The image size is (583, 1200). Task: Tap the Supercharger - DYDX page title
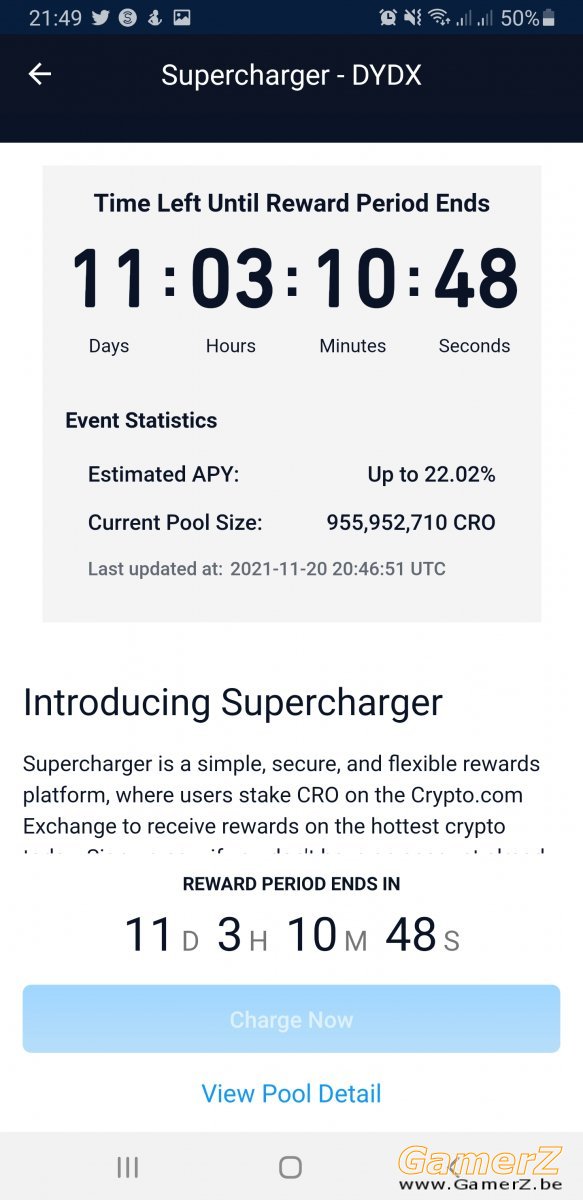[x=291, y=75]
